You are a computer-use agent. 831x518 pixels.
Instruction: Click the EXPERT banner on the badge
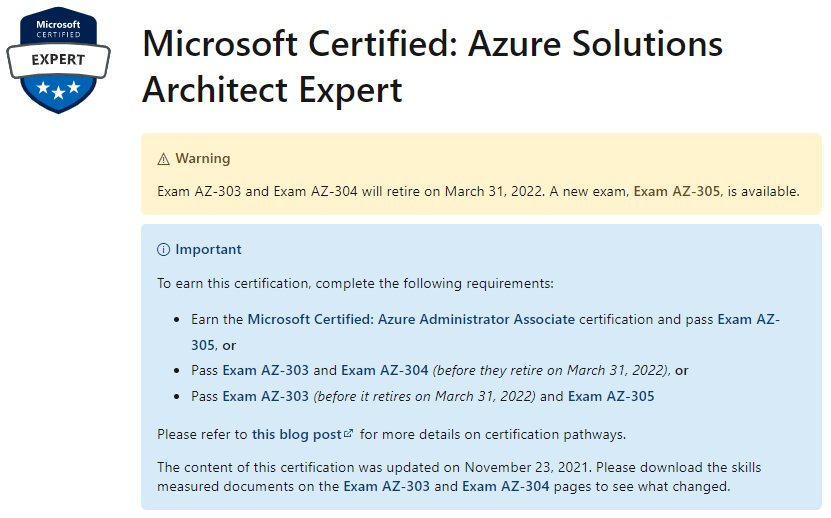pos(58,60)
